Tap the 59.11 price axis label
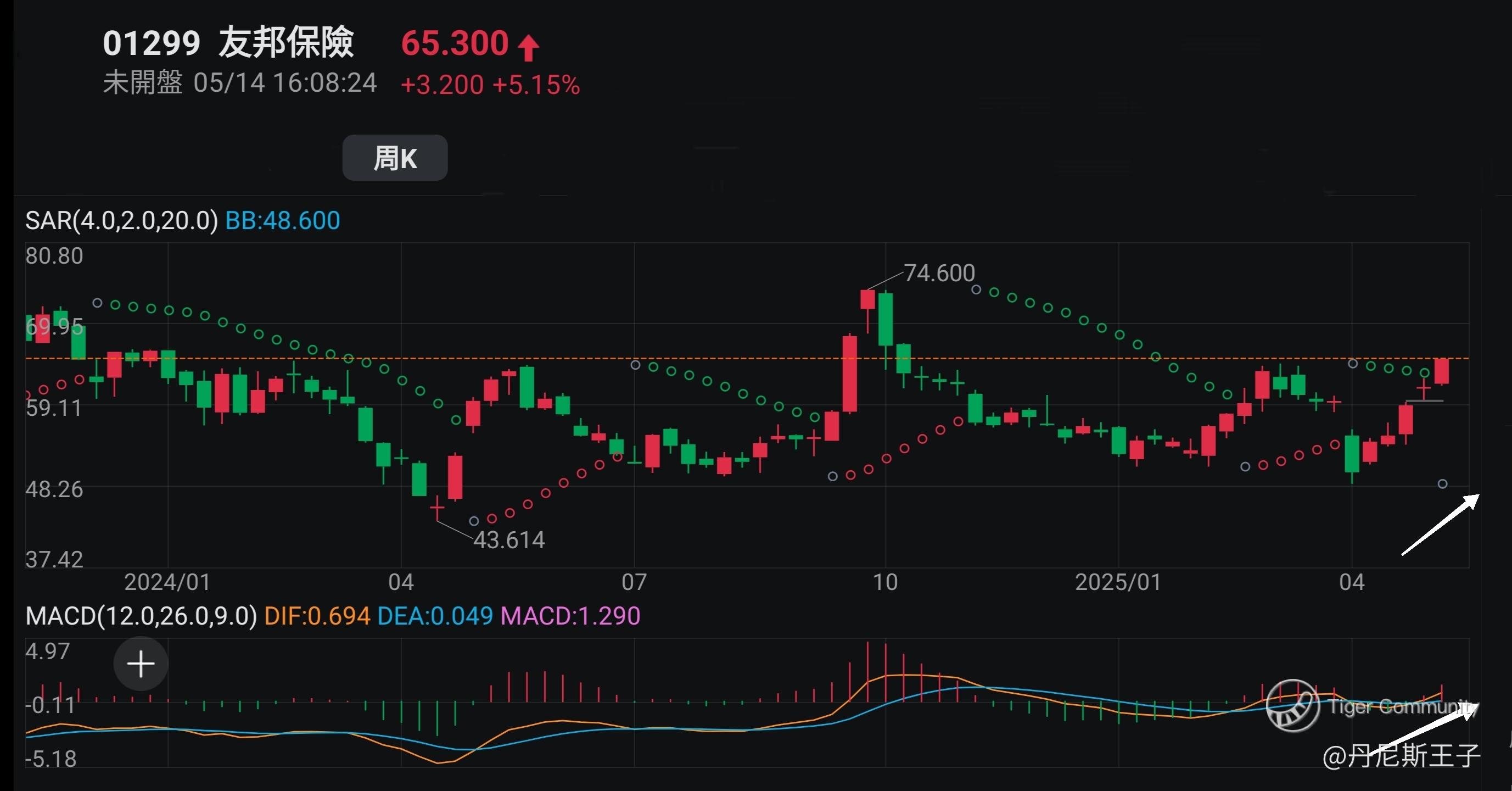Image resolution: width=1512 pixels, height=791 pixels. point(54,408)
